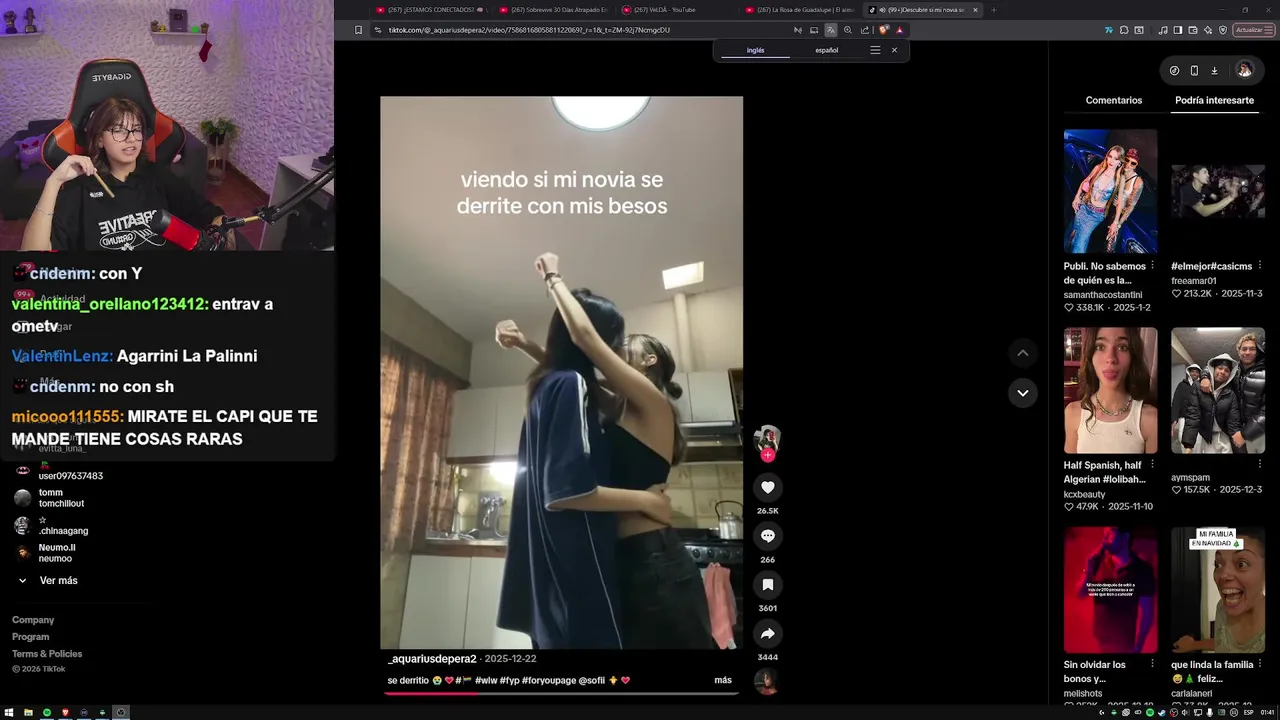Open the aymspam group photo thumbnail
1280x720 pixels.
1218,390
